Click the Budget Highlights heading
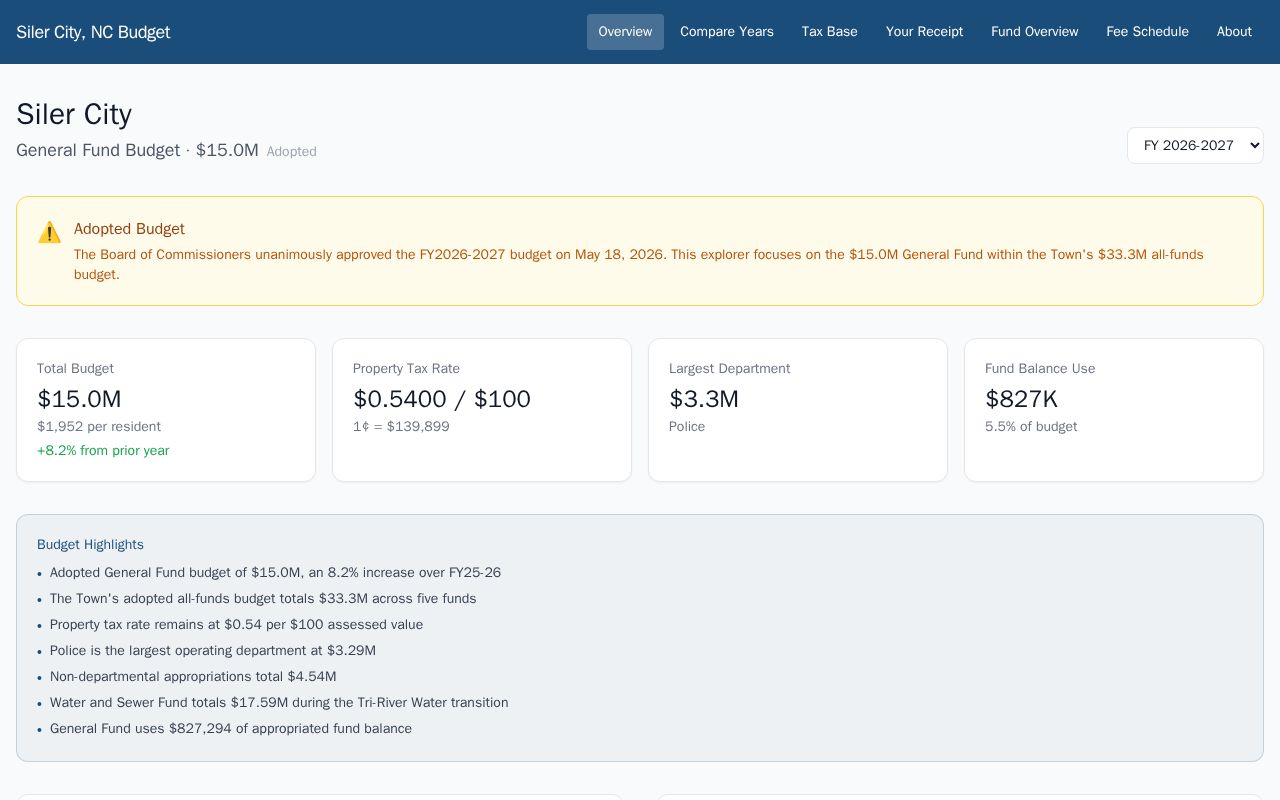The height and width of the screenshot is (800, 1280). coord(90,545)
